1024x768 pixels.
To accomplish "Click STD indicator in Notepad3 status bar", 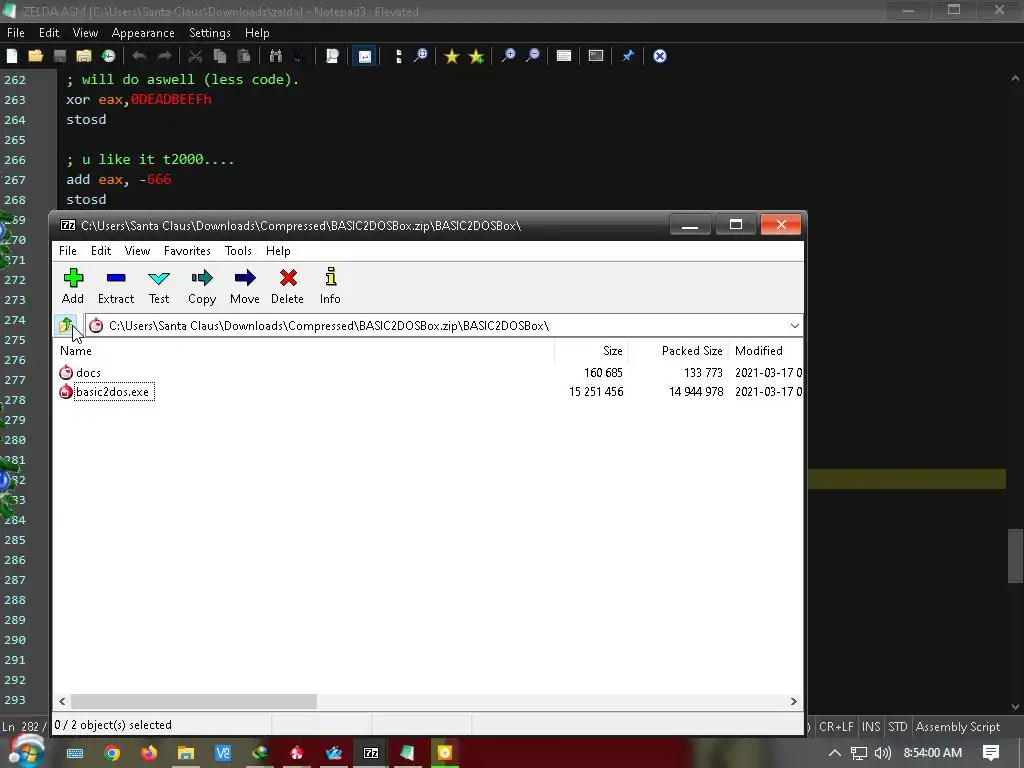I will (898, 727).
